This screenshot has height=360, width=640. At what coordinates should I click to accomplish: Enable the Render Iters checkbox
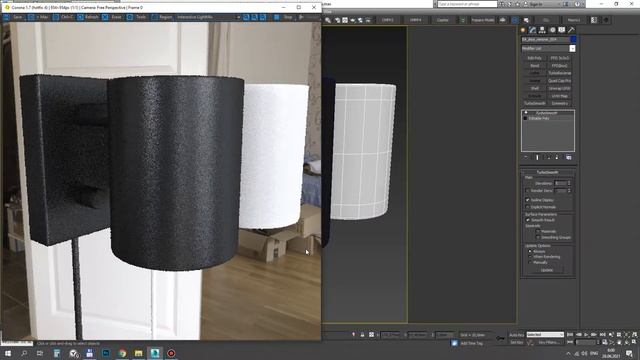[x=527, y=191]
